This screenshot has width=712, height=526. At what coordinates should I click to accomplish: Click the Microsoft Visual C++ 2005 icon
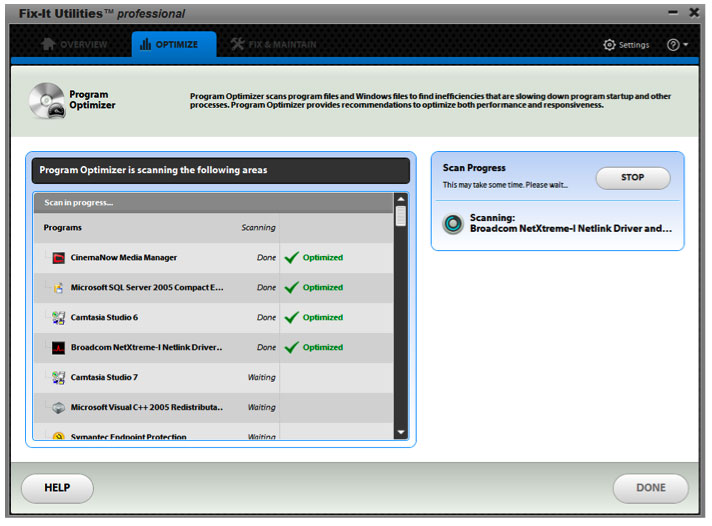pyautogui.click(x=59, y=408)
